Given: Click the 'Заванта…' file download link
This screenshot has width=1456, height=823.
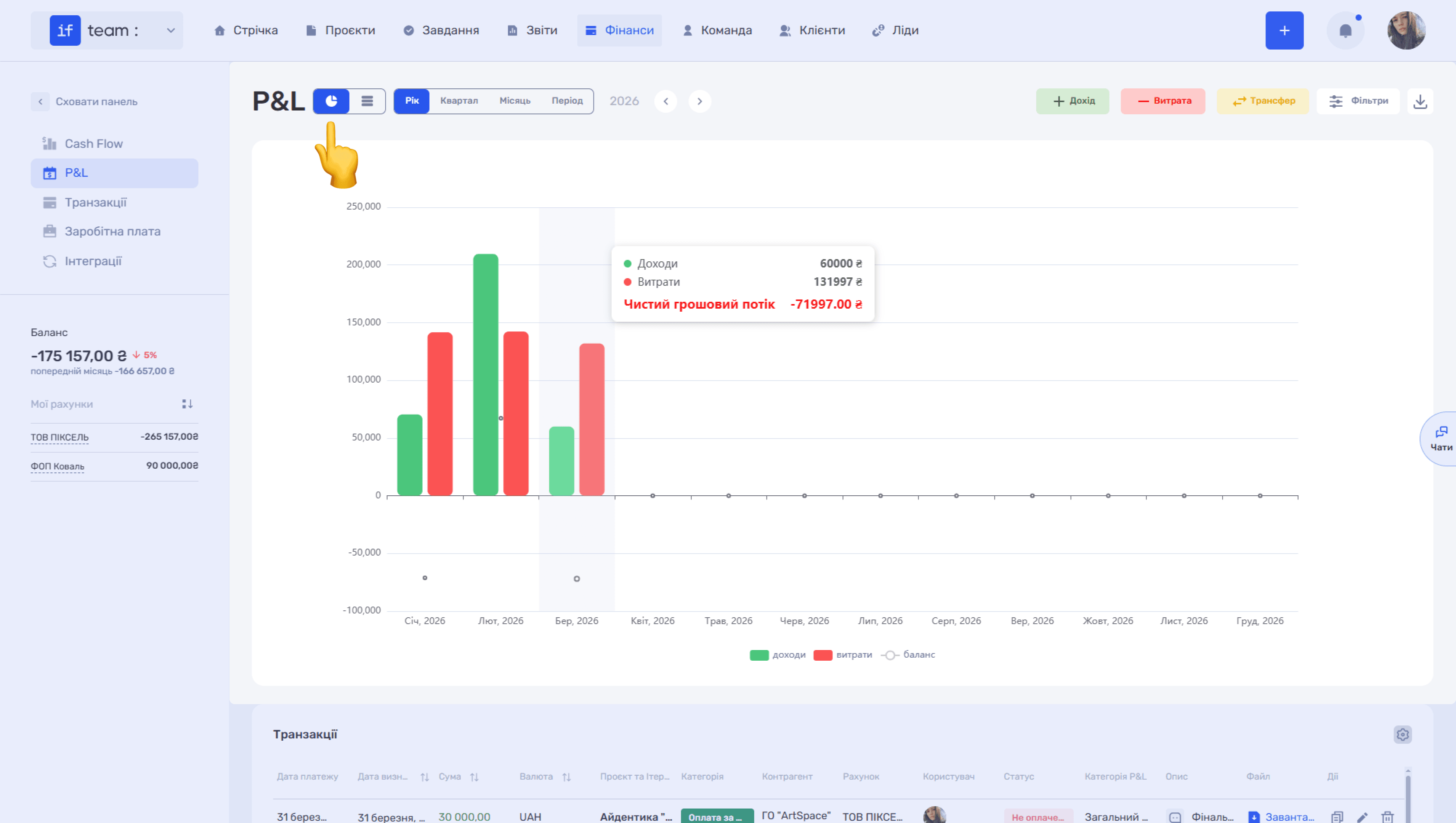Looking at the screenshot, I should 1281,817.
